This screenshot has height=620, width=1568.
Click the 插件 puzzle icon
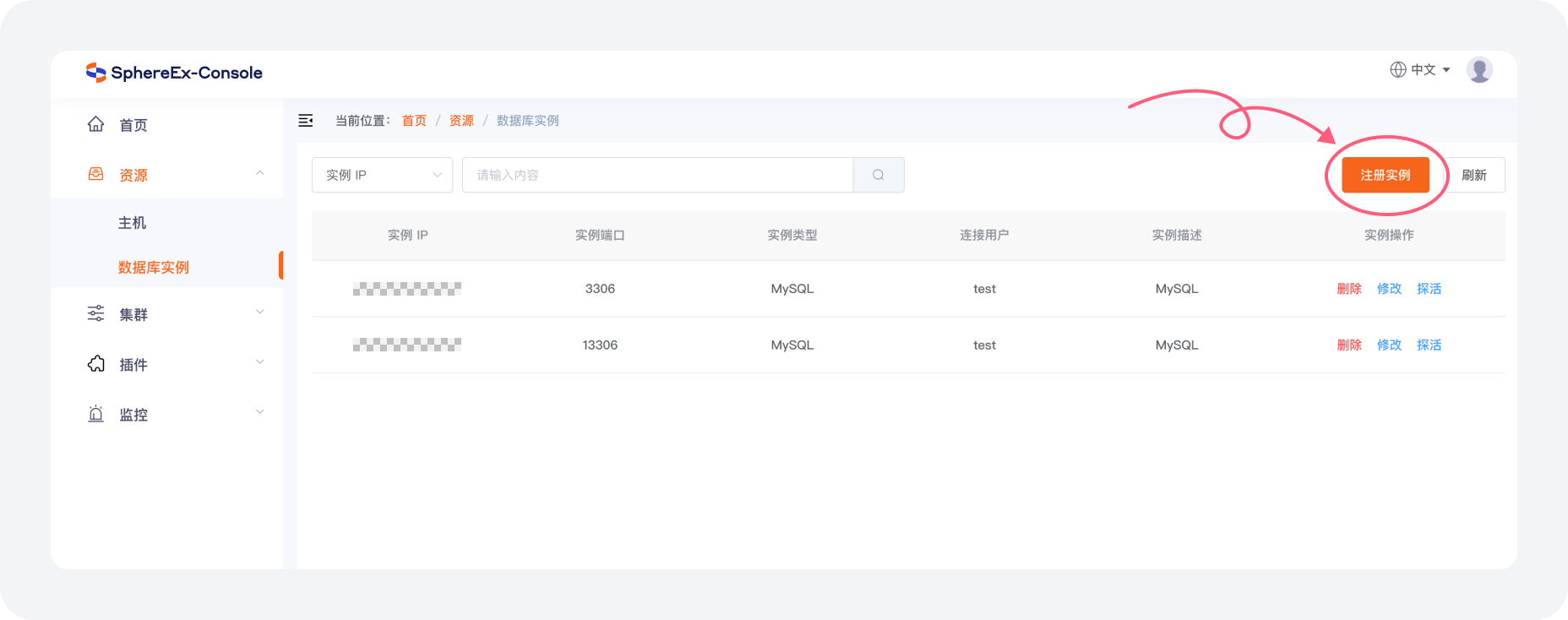click(96, 364)
